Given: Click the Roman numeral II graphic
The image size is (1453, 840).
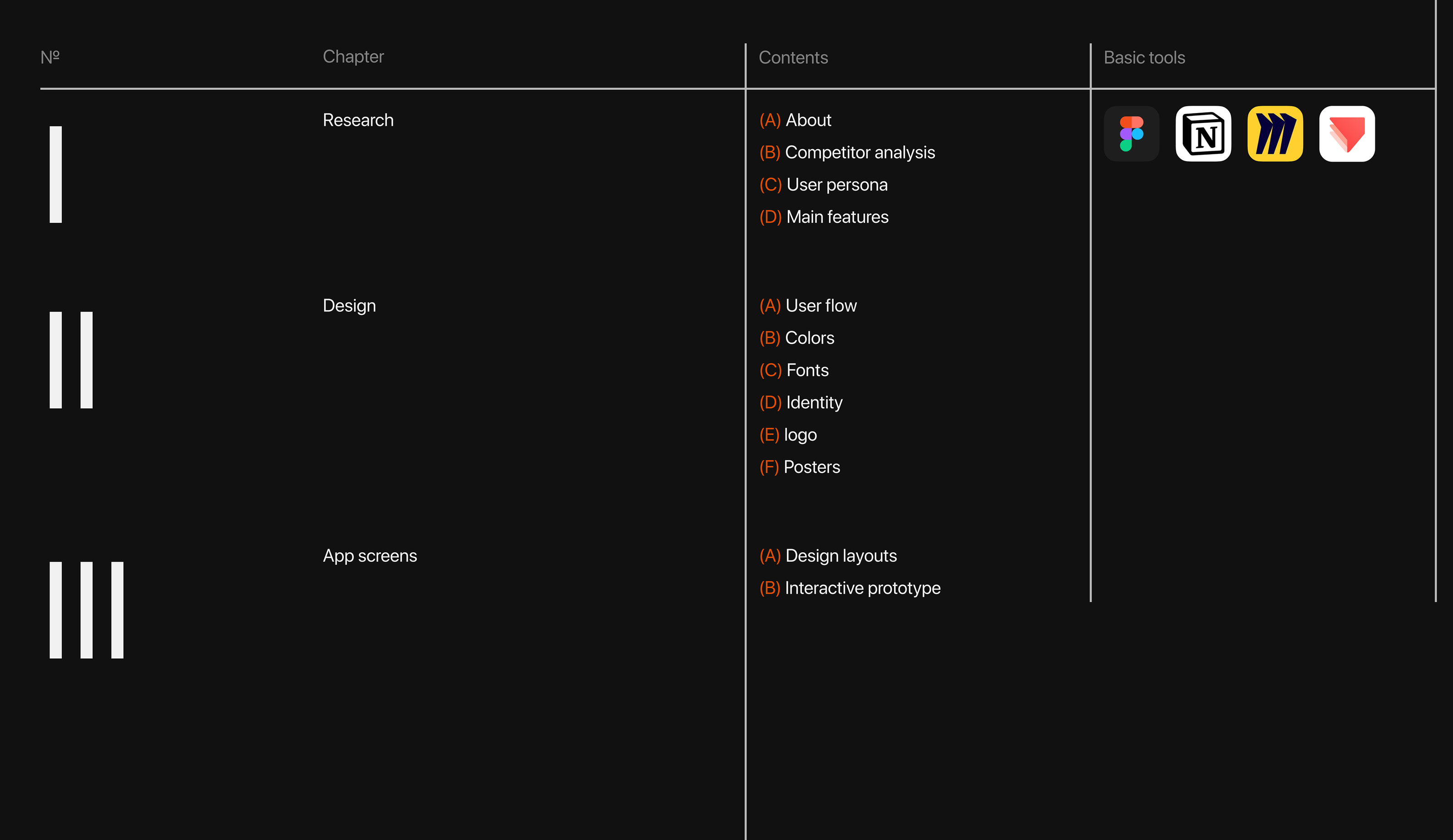Looking at the screenshot, I should tap(71, 360).
